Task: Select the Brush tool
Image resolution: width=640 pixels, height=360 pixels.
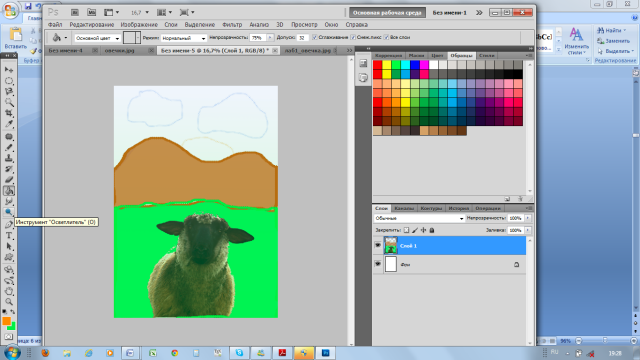Action: click(x=9, y=147)
